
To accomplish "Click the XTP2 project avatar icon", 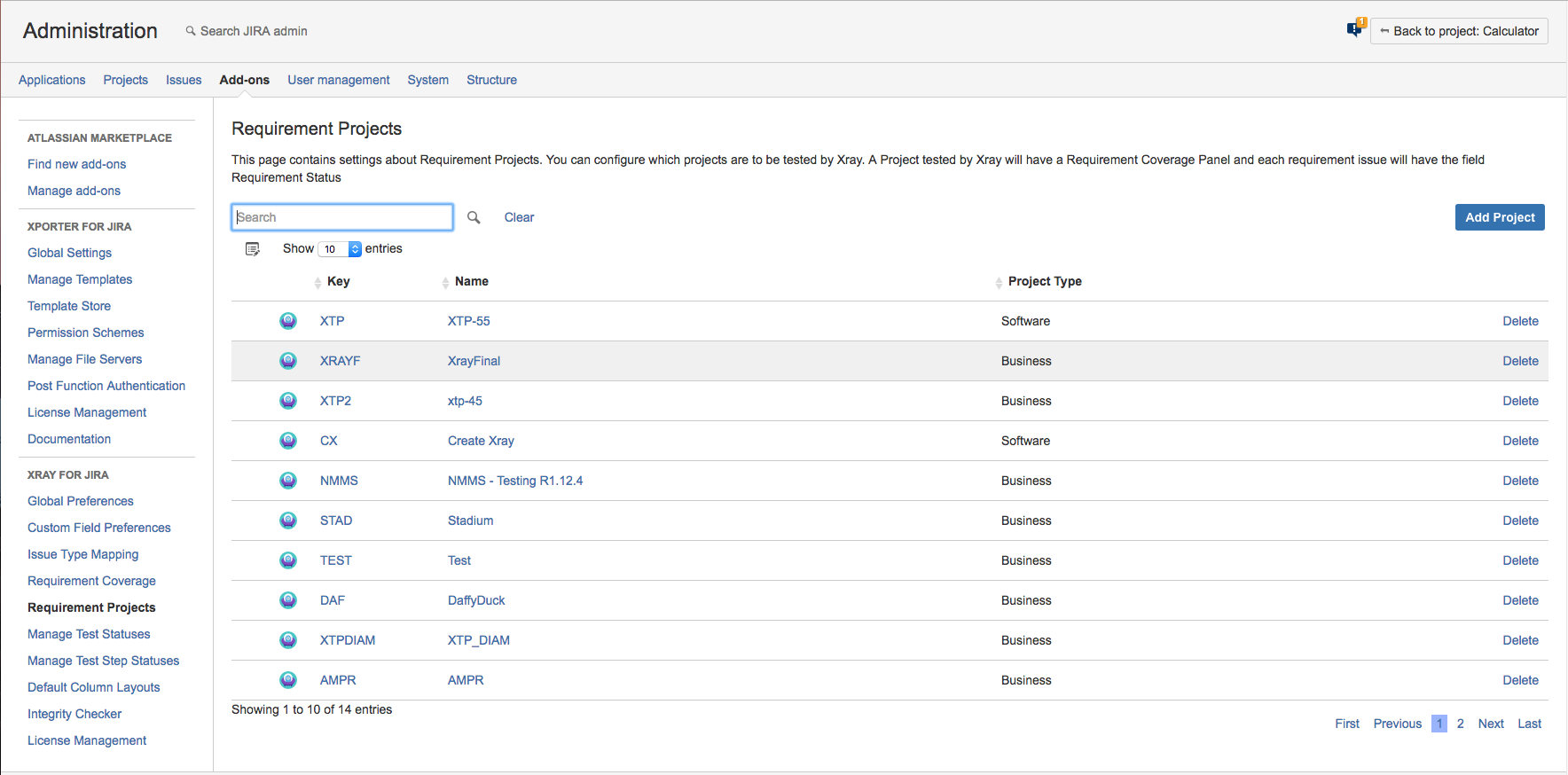I will click(288, 401).
